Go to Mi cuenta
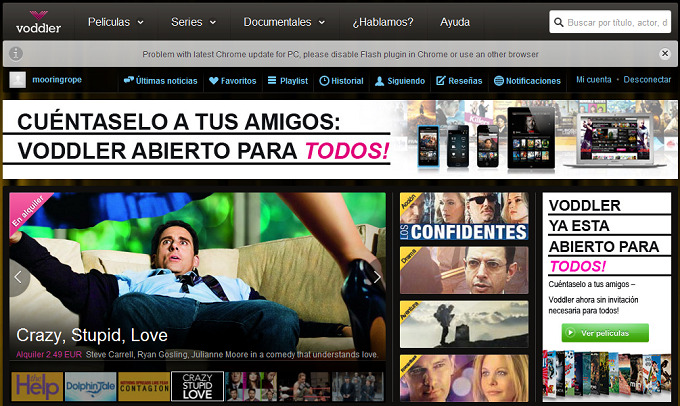 [x=594, y=80]
